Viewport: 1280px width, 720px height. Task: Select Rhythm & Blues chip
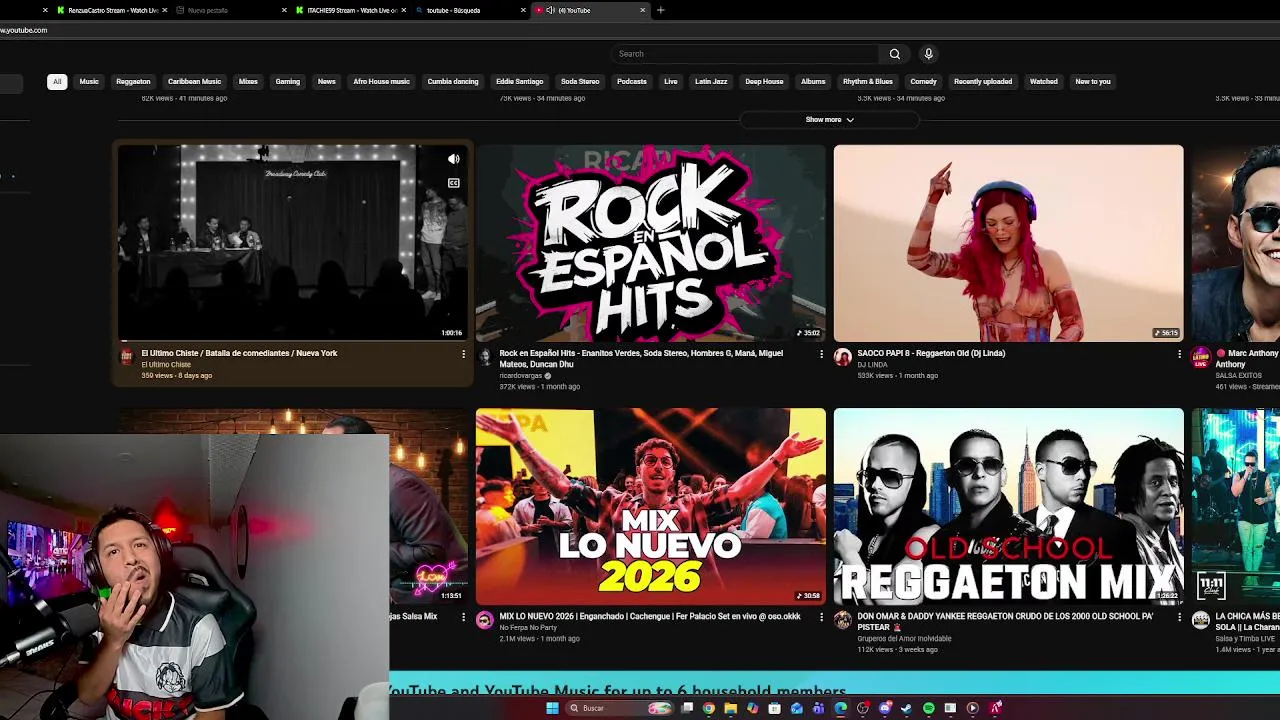[868, 82]
